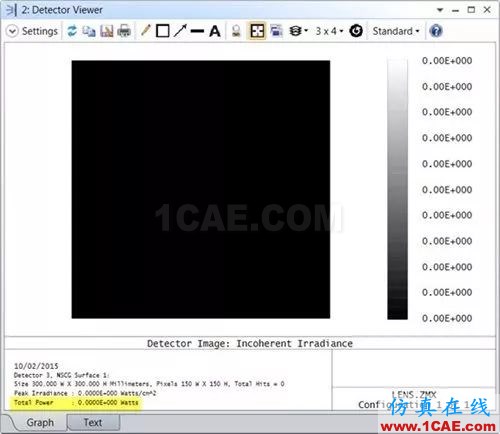Click the copy window icon
The image size is (500, 434).
tap(89, 31)
